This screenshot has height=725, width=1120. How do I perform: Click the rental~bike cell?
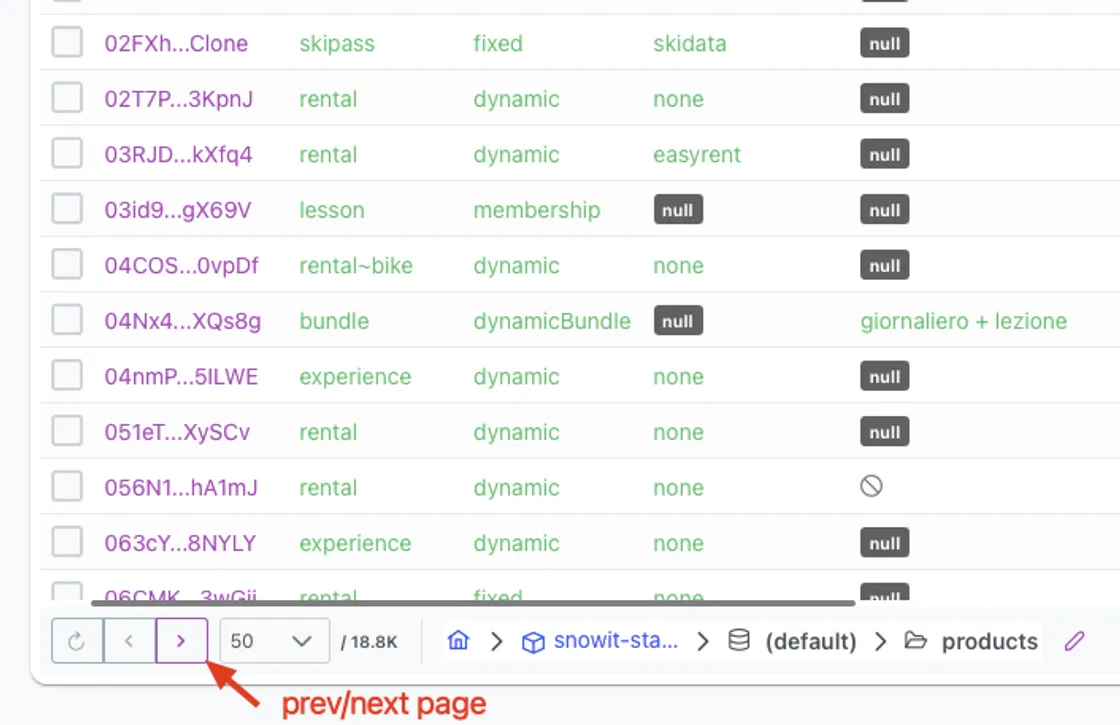point(356,266)
